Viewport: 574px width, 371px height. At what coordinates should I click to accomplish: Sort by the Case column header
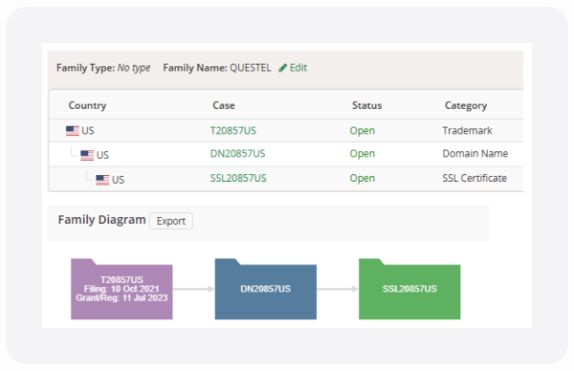tap(224, 105)
